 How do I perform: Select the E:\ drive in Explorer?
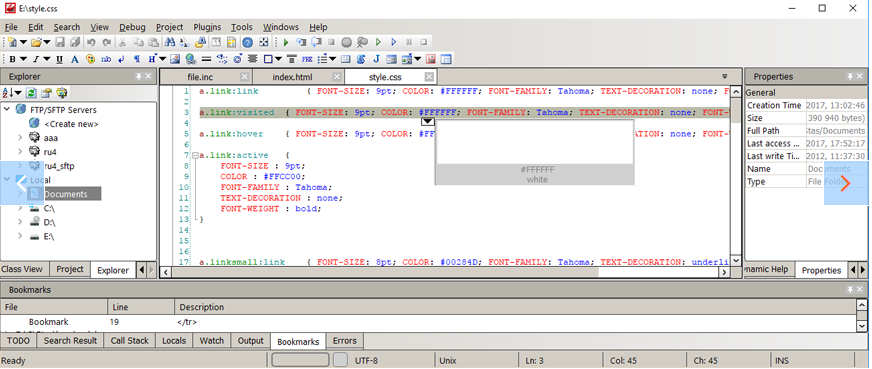tap(49, 236)
